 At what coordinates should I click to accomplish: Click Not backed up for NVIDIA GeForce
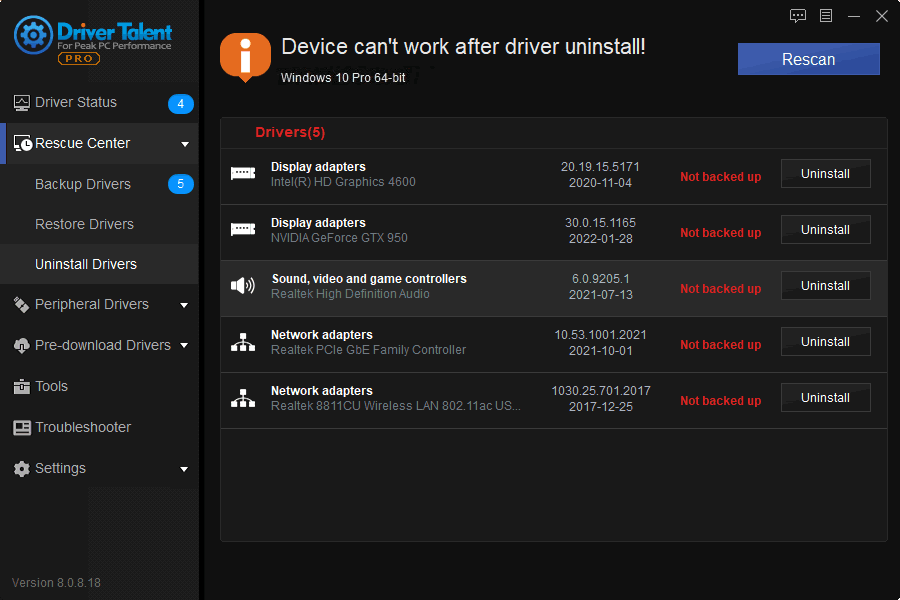720,233
